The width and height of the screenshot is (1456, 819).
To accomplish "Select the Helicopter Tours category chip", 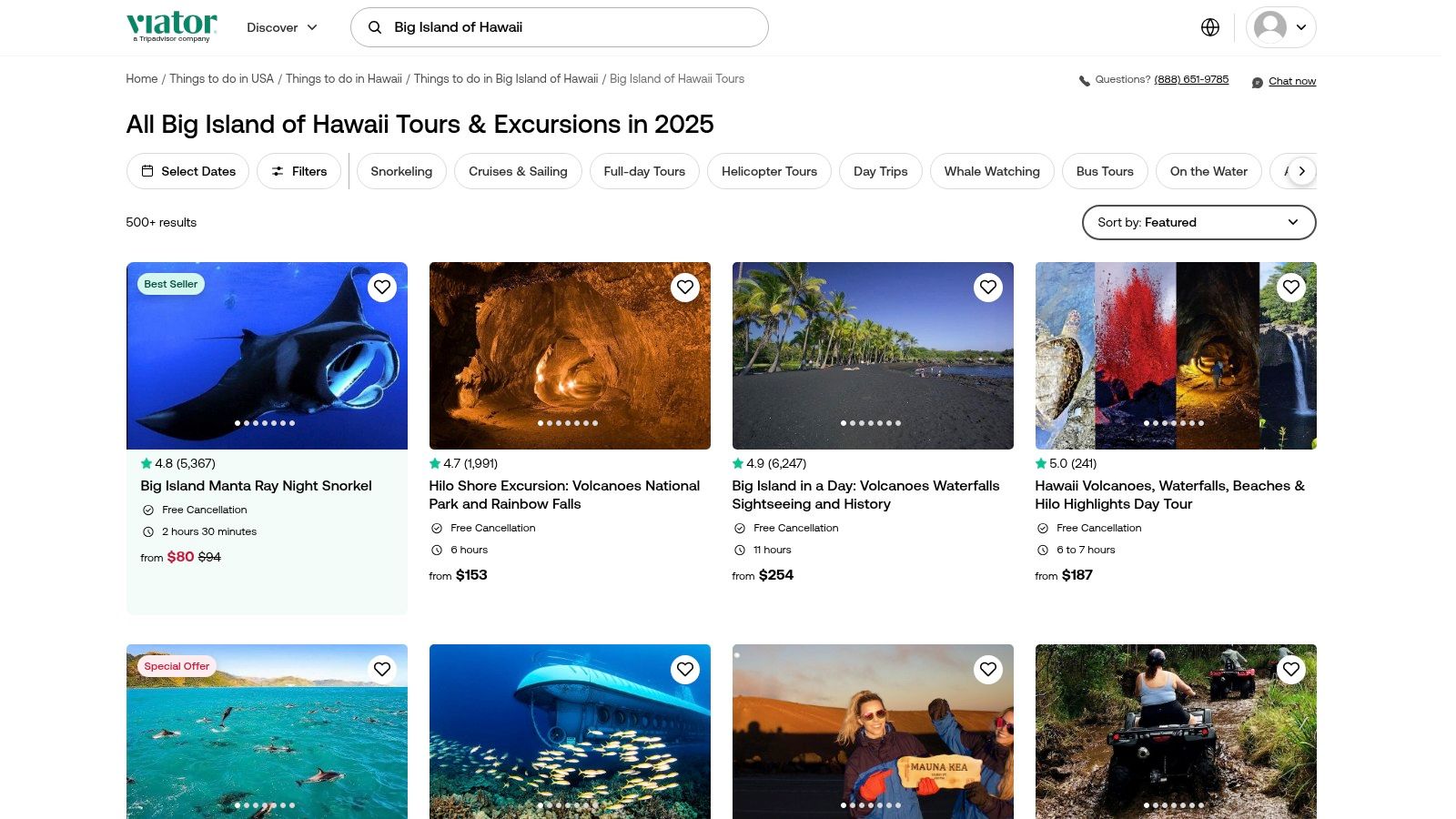I will [x=769, y=171].
